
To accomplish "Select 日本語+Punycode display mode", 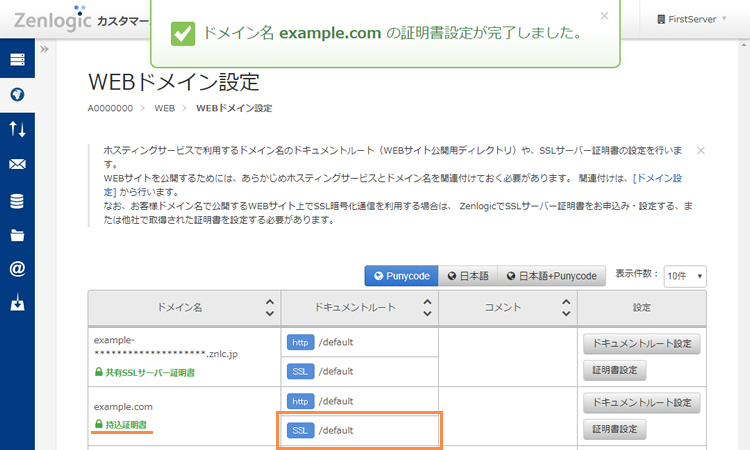I will pos(551,276).
